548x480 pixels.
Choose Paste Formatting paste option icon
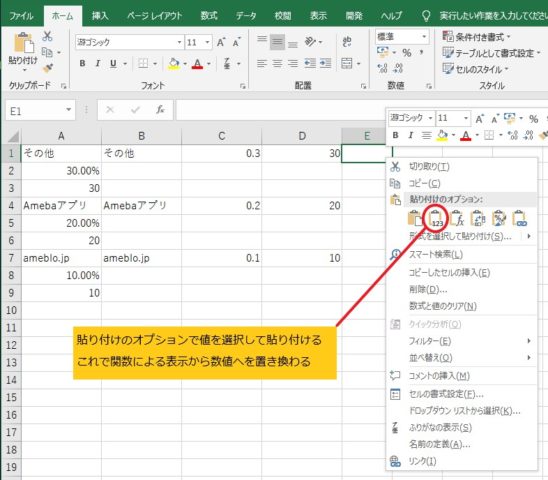click(499, 219)
